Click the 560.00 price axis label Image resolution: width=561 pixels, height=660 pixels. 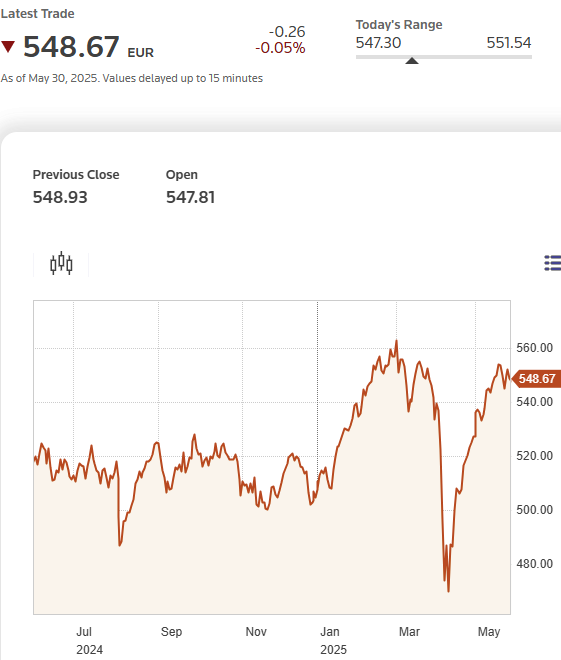coord(534,348)
